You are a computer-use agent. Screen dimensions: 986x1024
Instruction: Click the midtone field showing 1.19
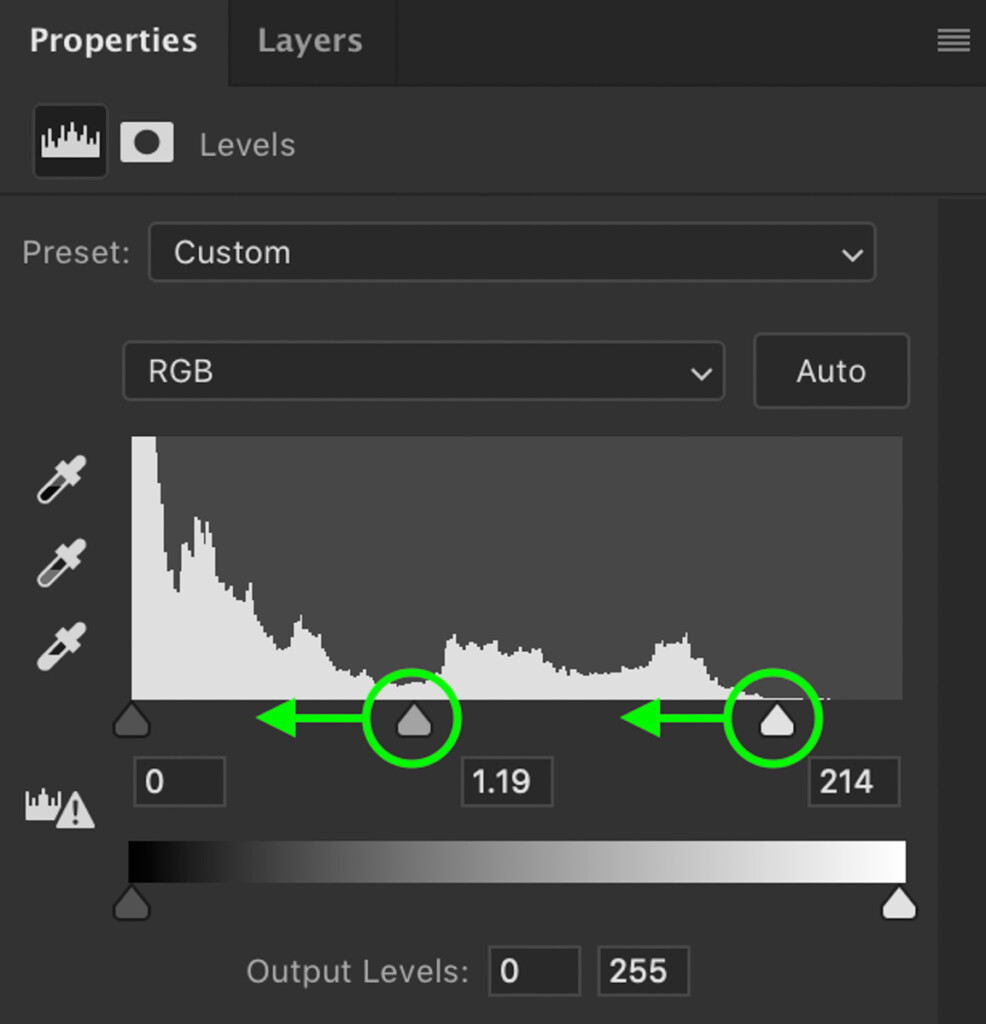(x=507, y=782)
